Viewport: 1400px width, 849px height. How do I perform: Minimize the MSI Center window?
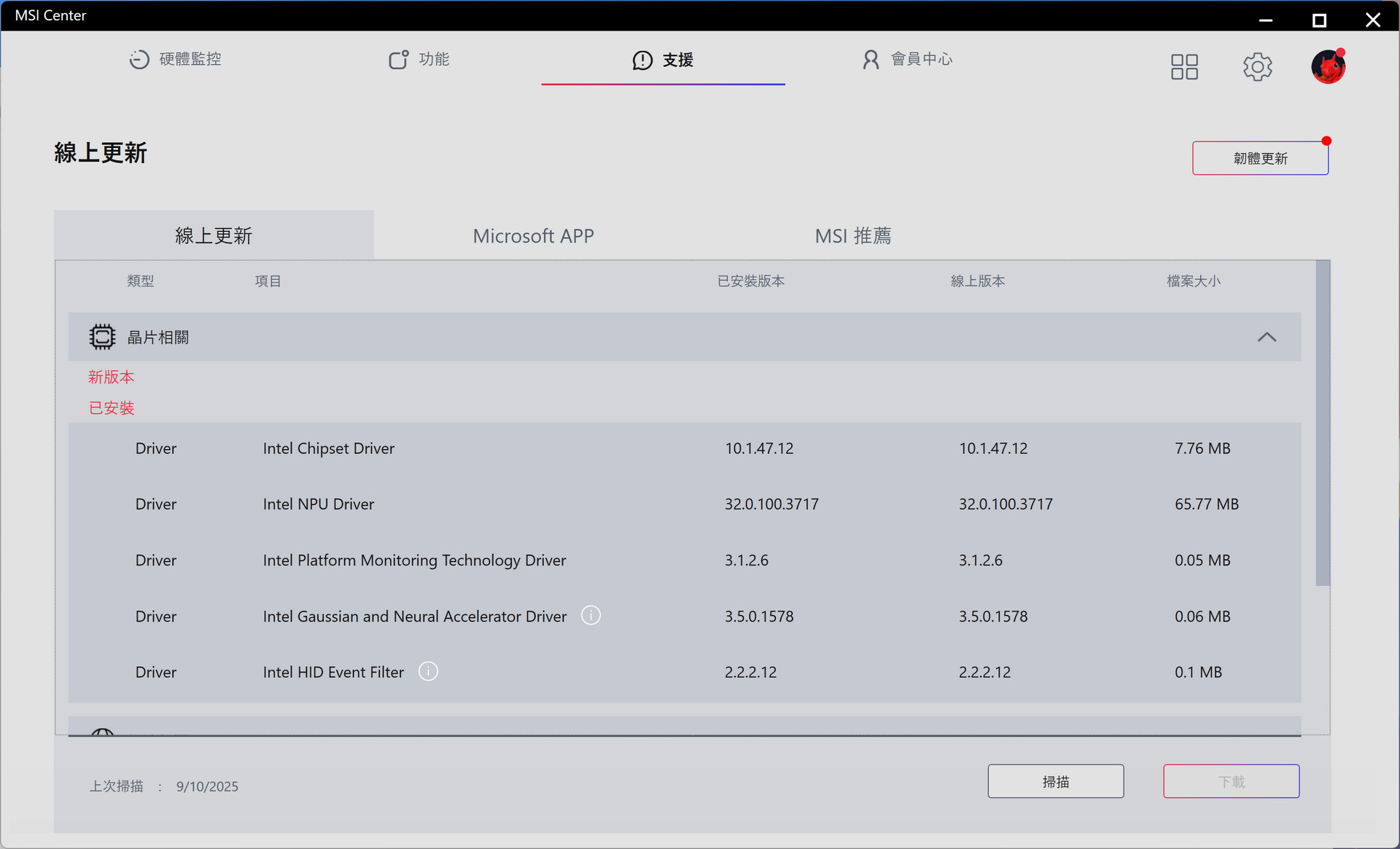click(1266, 20)
